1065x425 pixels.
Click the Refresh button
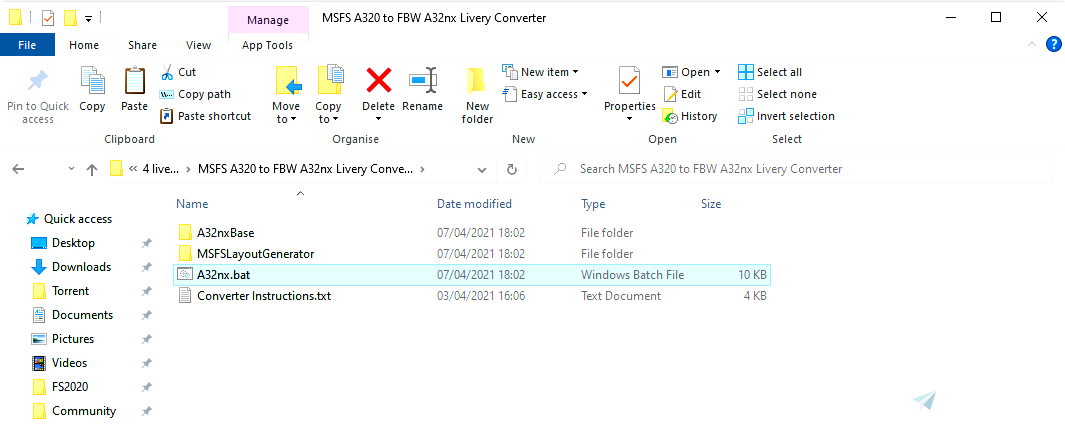pos(512,170)
